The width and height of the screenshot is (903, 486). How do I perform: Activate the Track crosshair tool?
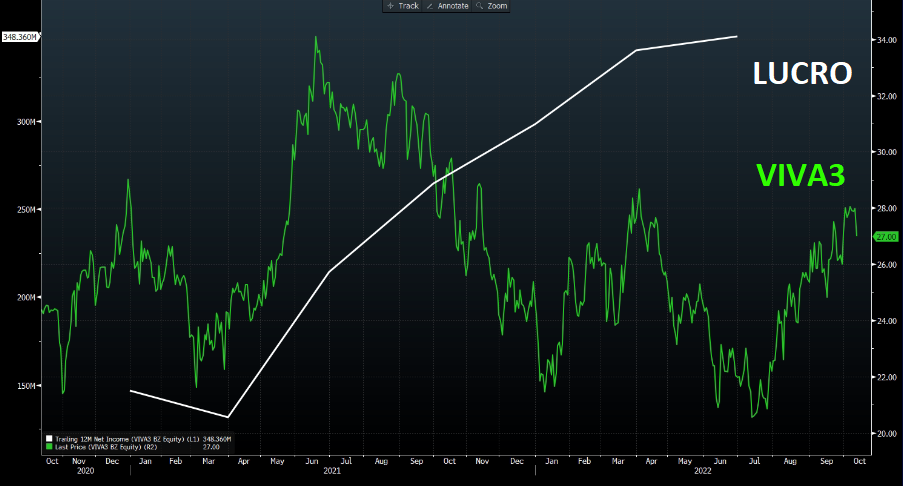(403, 6)
